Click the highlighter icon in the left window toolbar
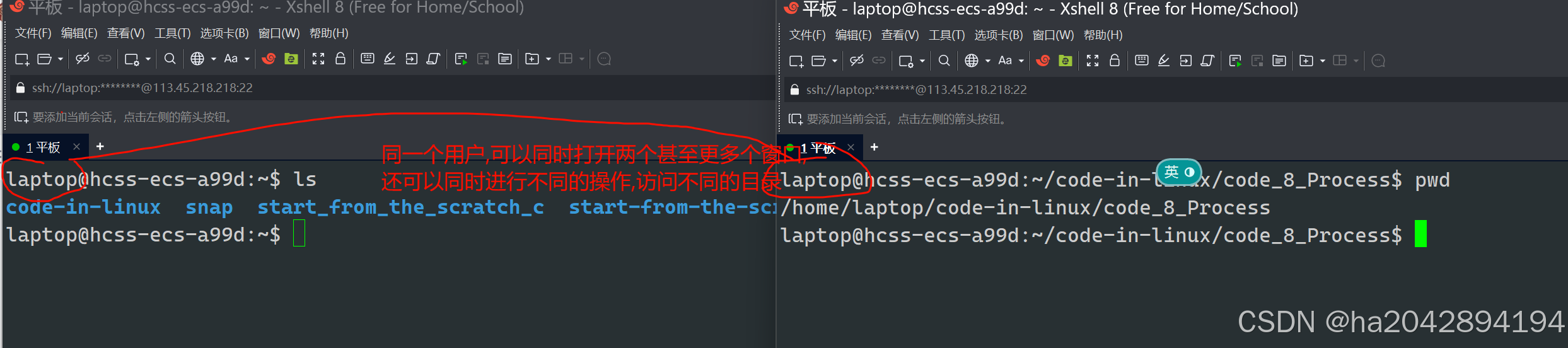 click(390, 59)
